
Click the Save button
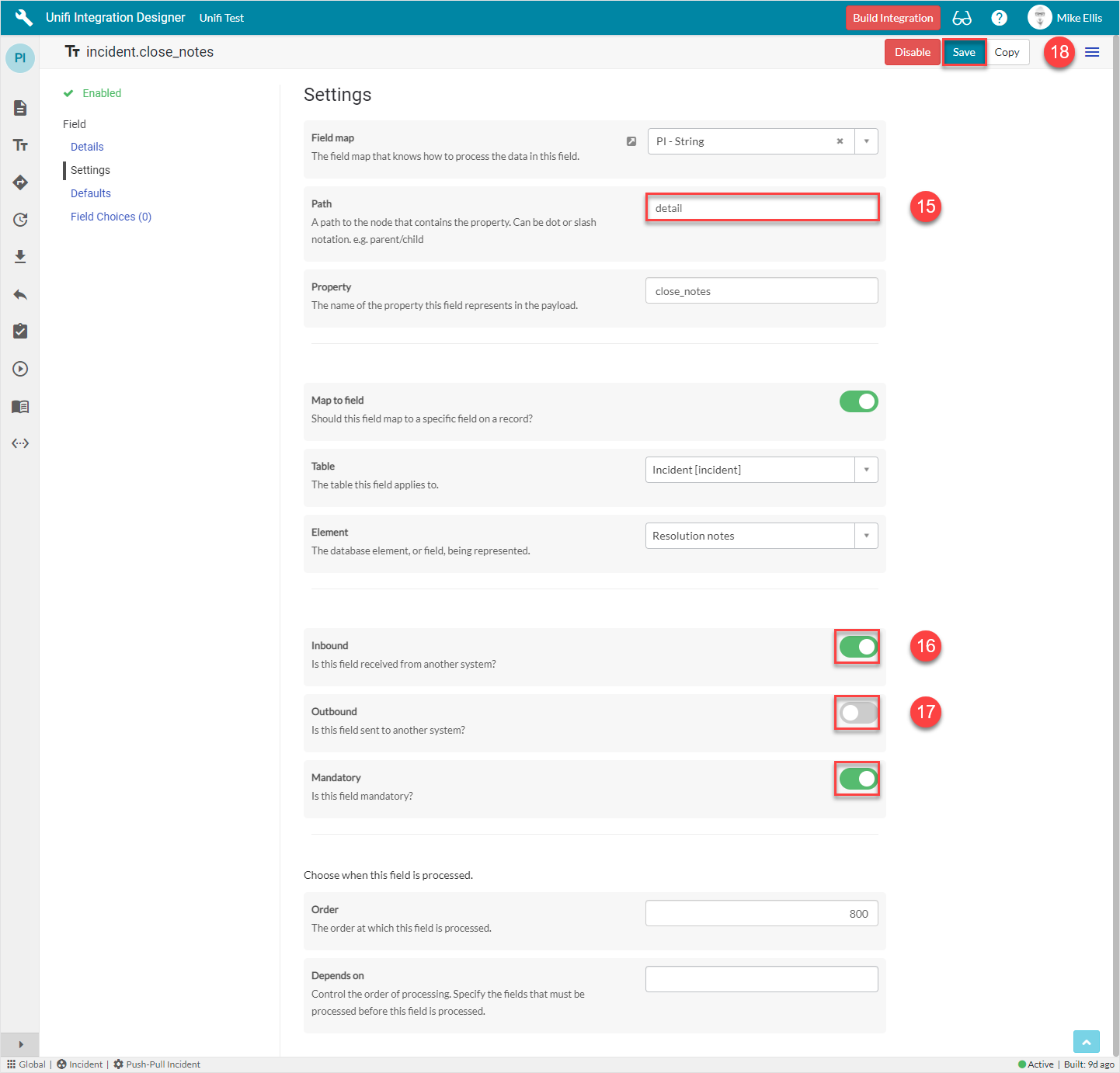click(964, 52)
